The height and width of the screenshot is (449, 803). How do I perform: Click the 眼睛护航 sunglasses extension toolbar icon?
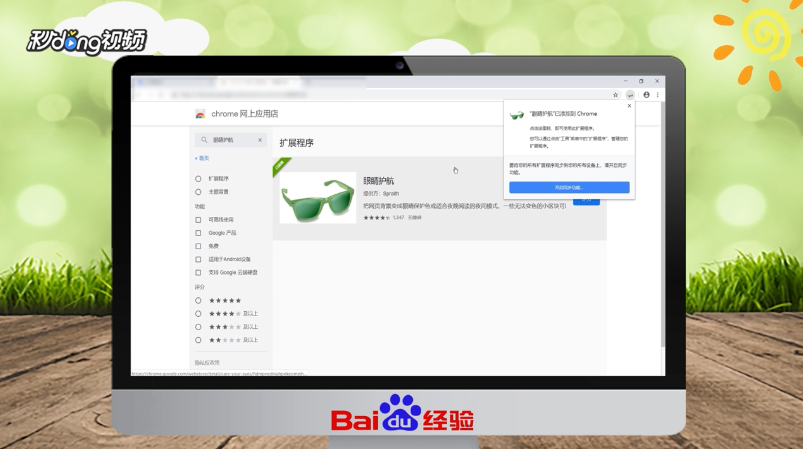pyautogui.click(x=630, y=95)
